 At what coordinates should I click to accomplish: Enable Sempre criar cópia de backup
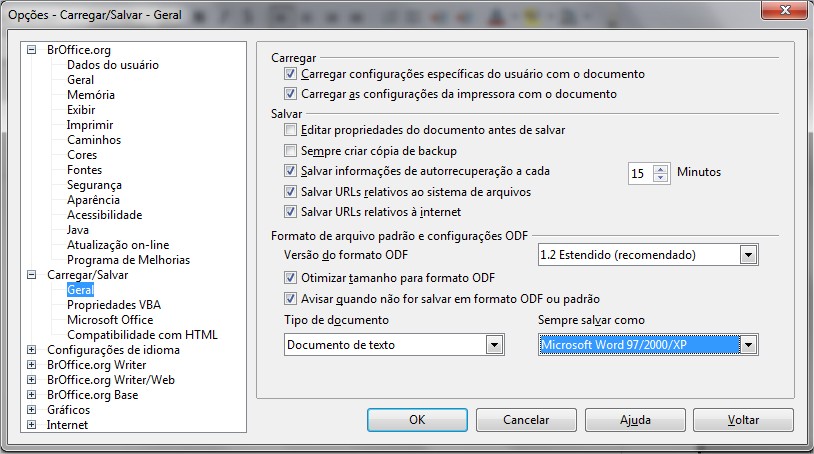pos(290,150)
